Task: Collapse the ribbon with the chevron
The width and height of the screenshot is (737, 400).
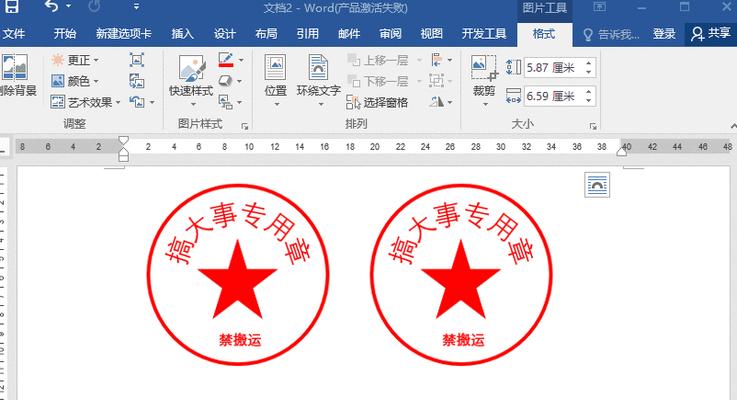Action: pyautogui.click(x=733, y=126)
